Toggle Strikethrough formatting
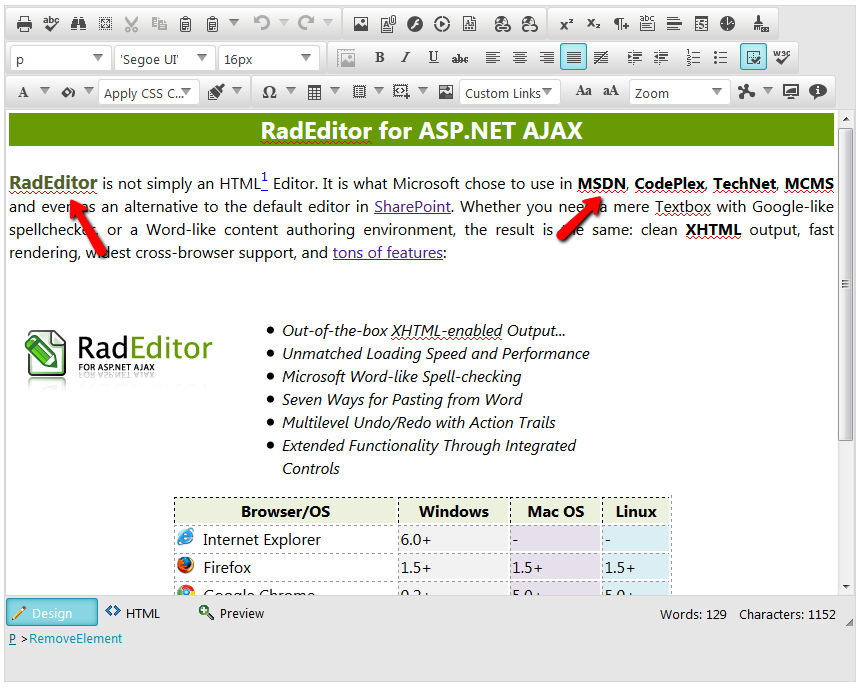 click(460, 57)
